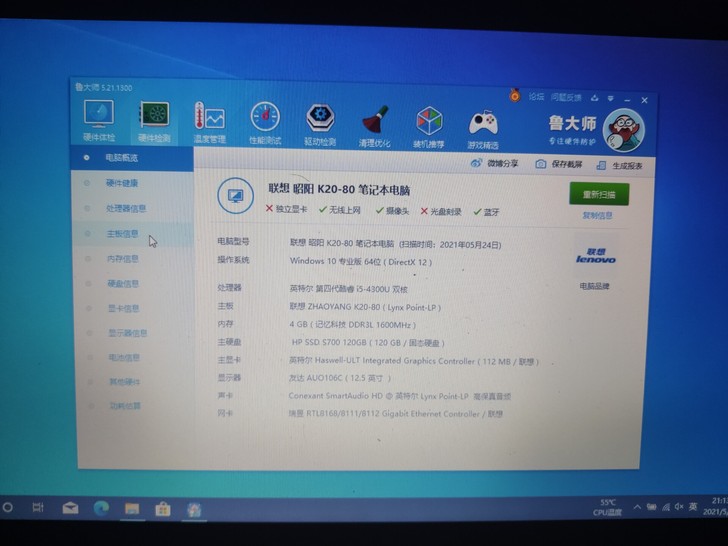The height and width of the screenshot is (546, 728).
Task: Open 问题反馈 feedback link
Action: pyautogui.click(x=566, y=98)
